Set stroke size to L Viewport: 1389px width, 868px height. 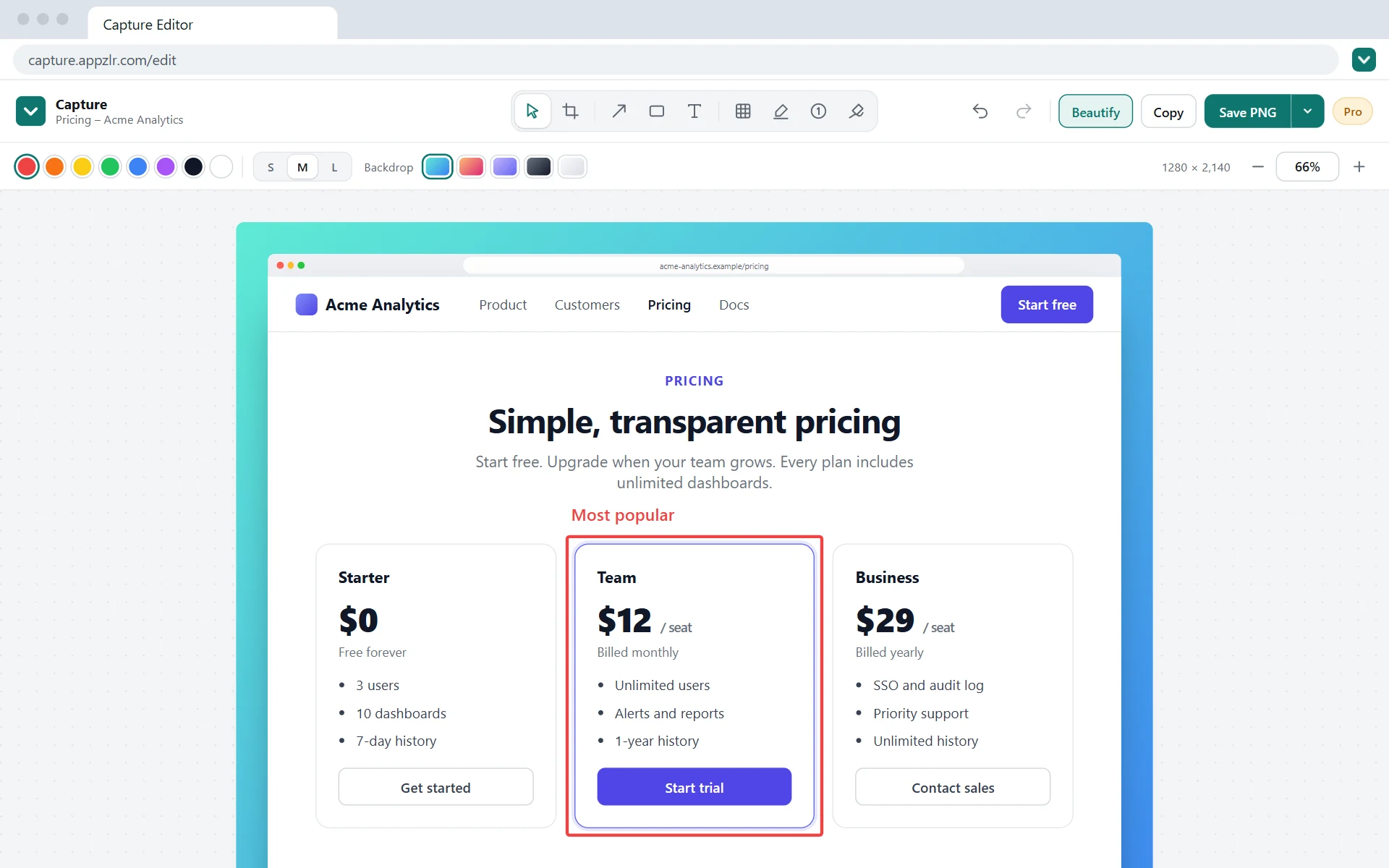point(334,167)
